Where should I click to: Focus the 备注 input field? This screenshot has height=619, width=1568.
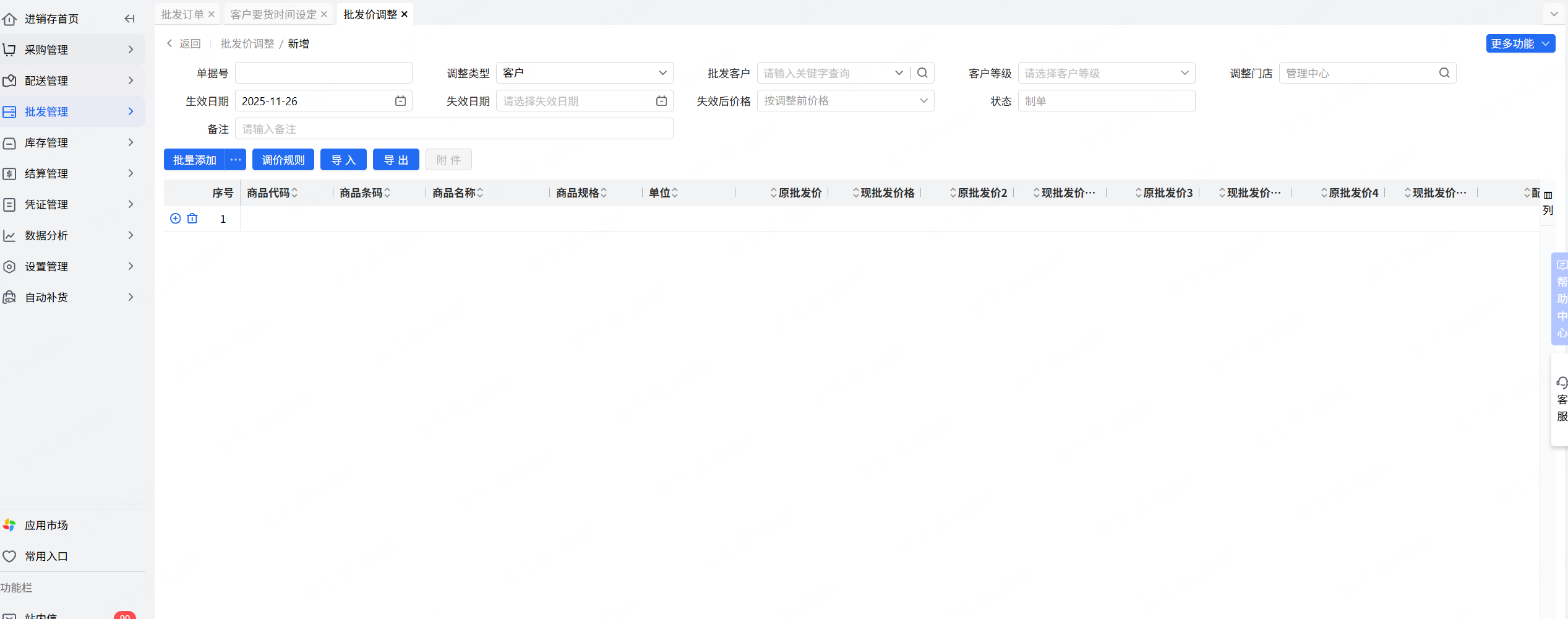454,129
